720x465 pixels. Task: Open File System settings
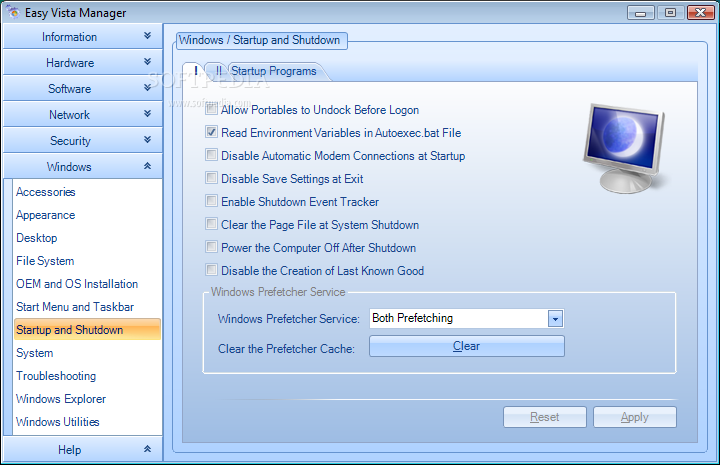click(x=45, y=261)
